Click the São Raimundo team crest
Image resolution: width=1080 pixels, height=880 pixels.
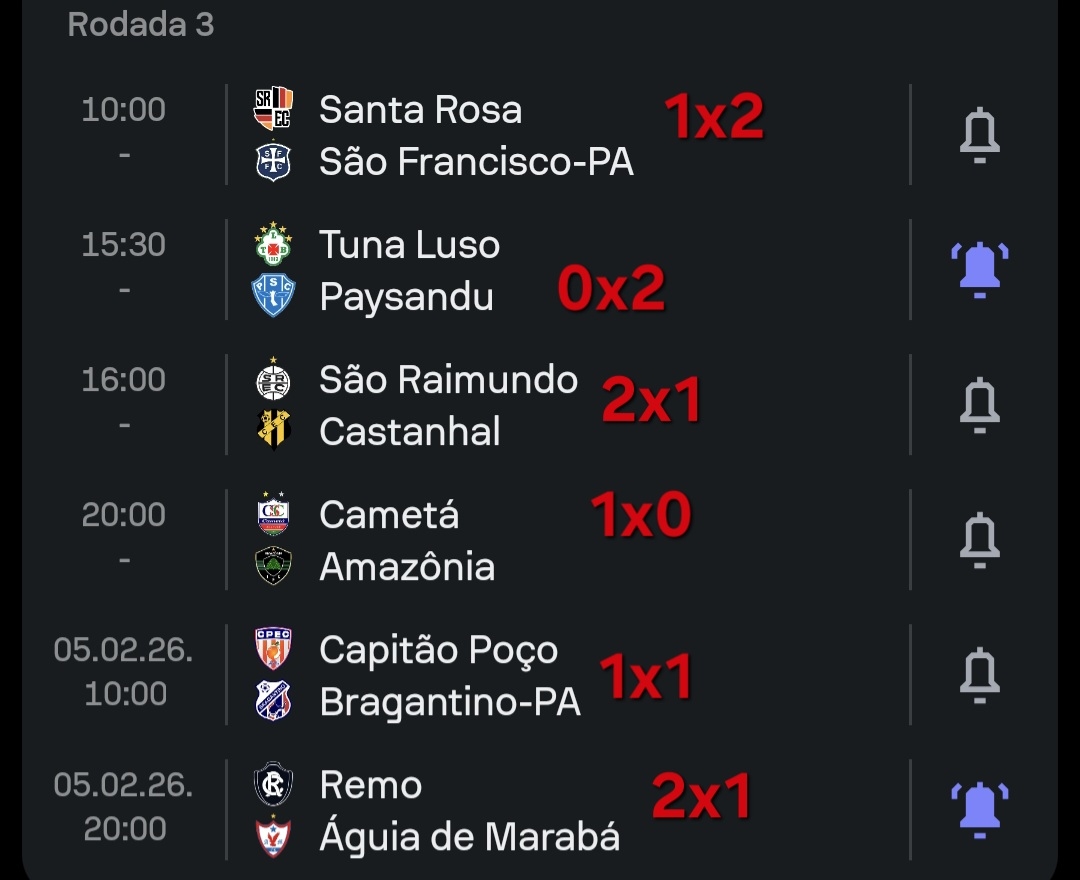(x=273, y=380)
